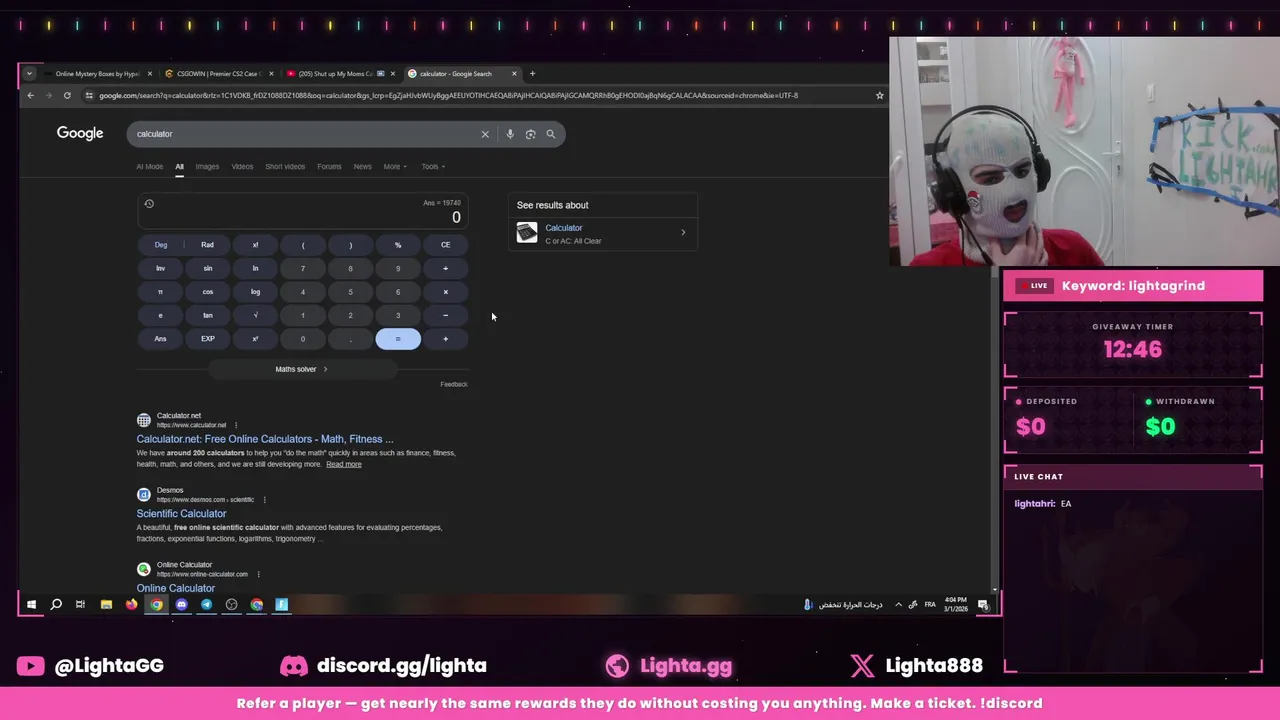Switch to the Online Mystery Boxes tab
Image resolution: width=1280 pixels, height=720 pixels.
96,74
